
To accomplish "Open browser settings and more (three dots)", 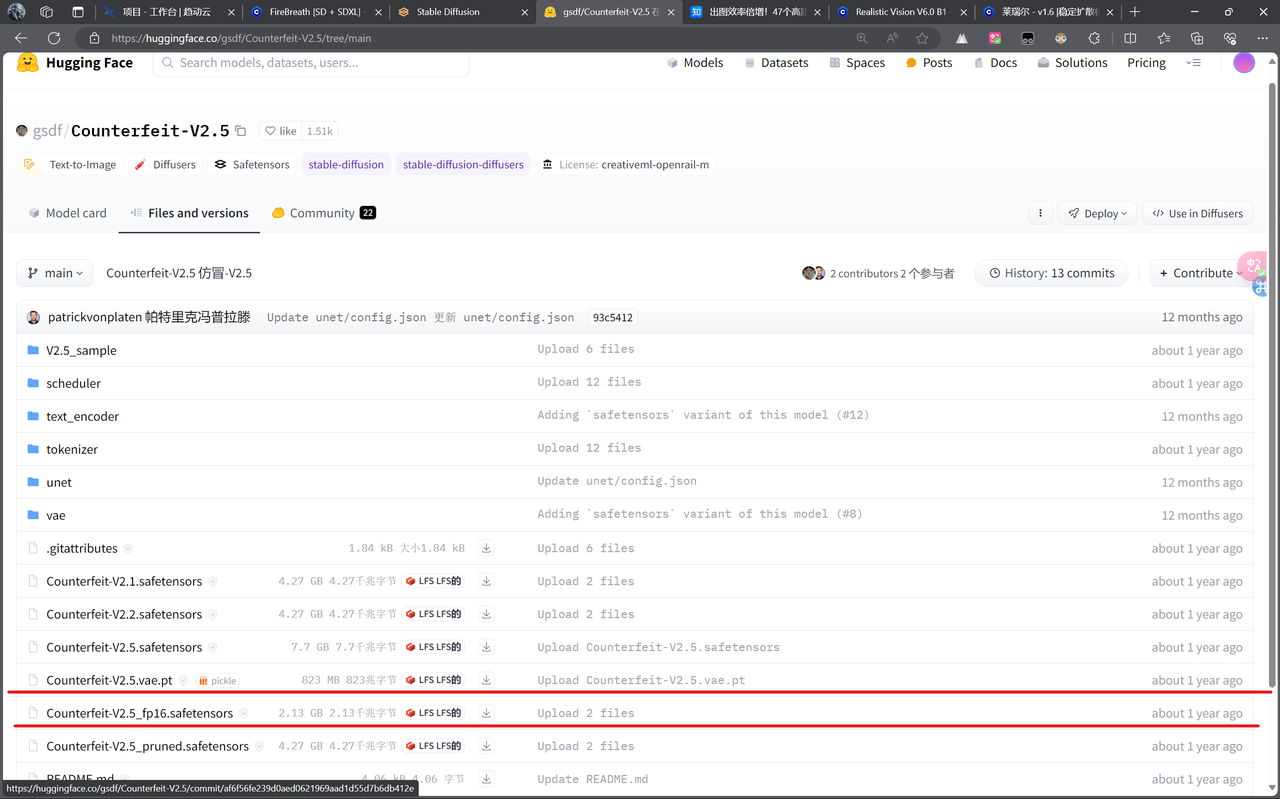I will (1261, 38).
